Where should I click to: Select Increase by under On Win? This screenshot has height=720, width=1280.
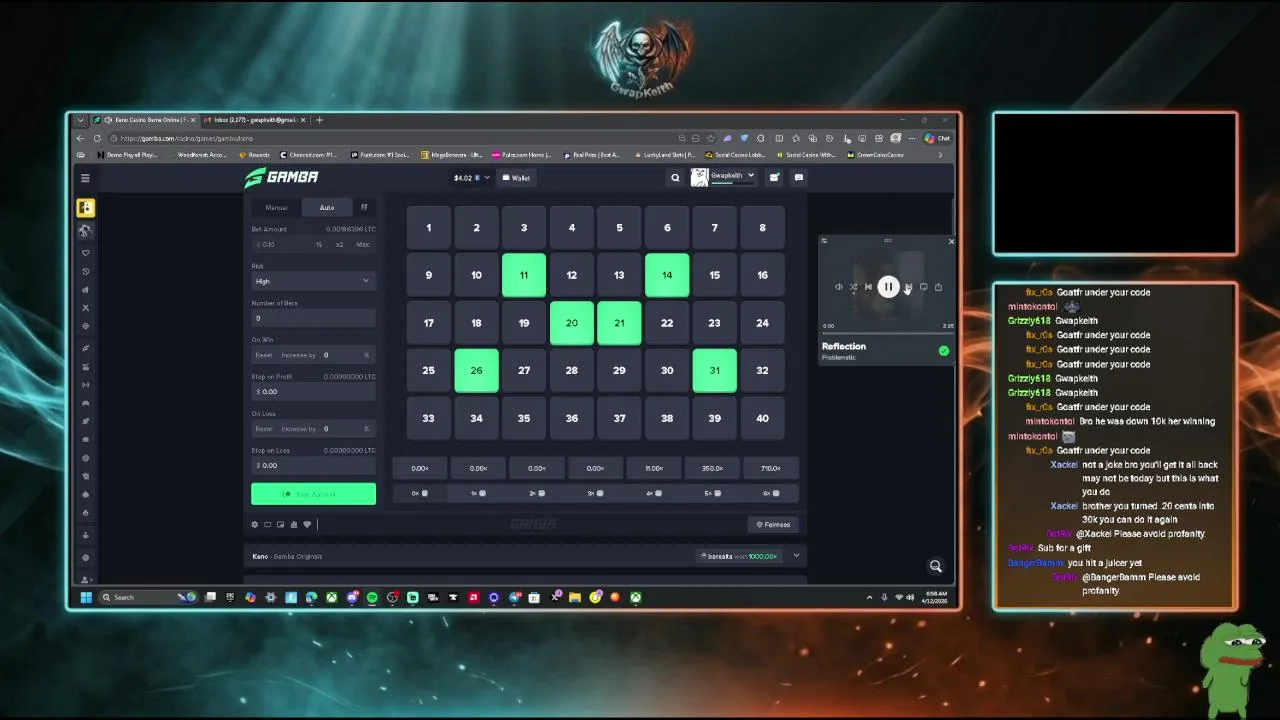click(299, 355)
